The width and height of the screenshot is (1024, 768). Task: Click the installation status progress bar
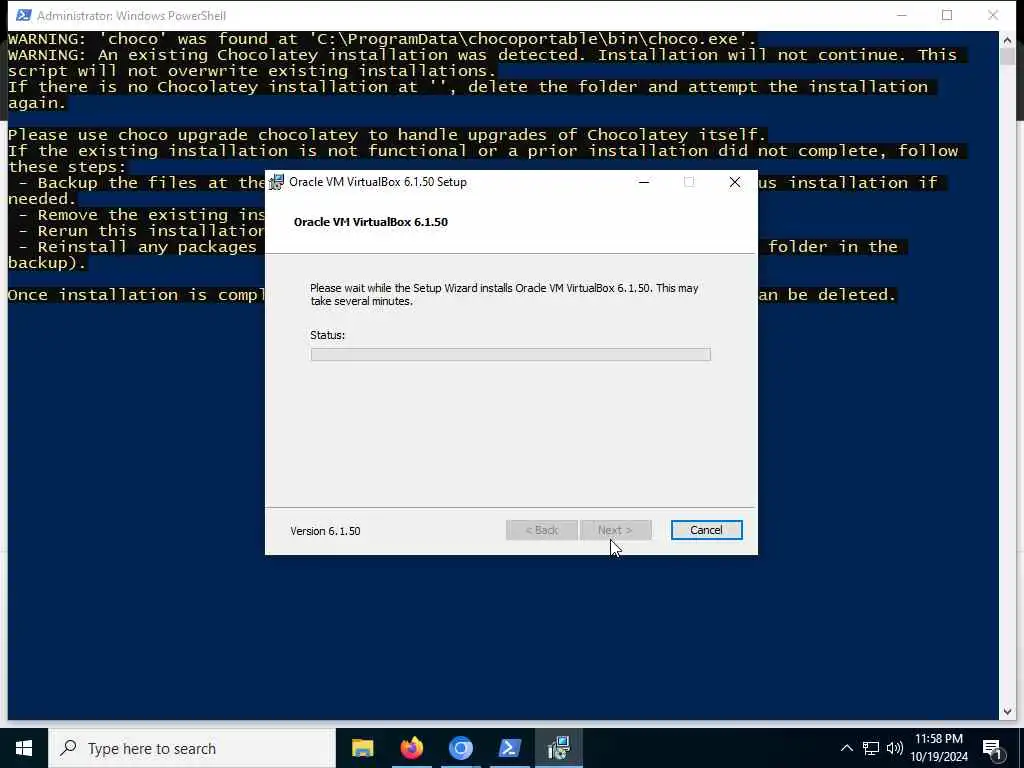point(510,355)
